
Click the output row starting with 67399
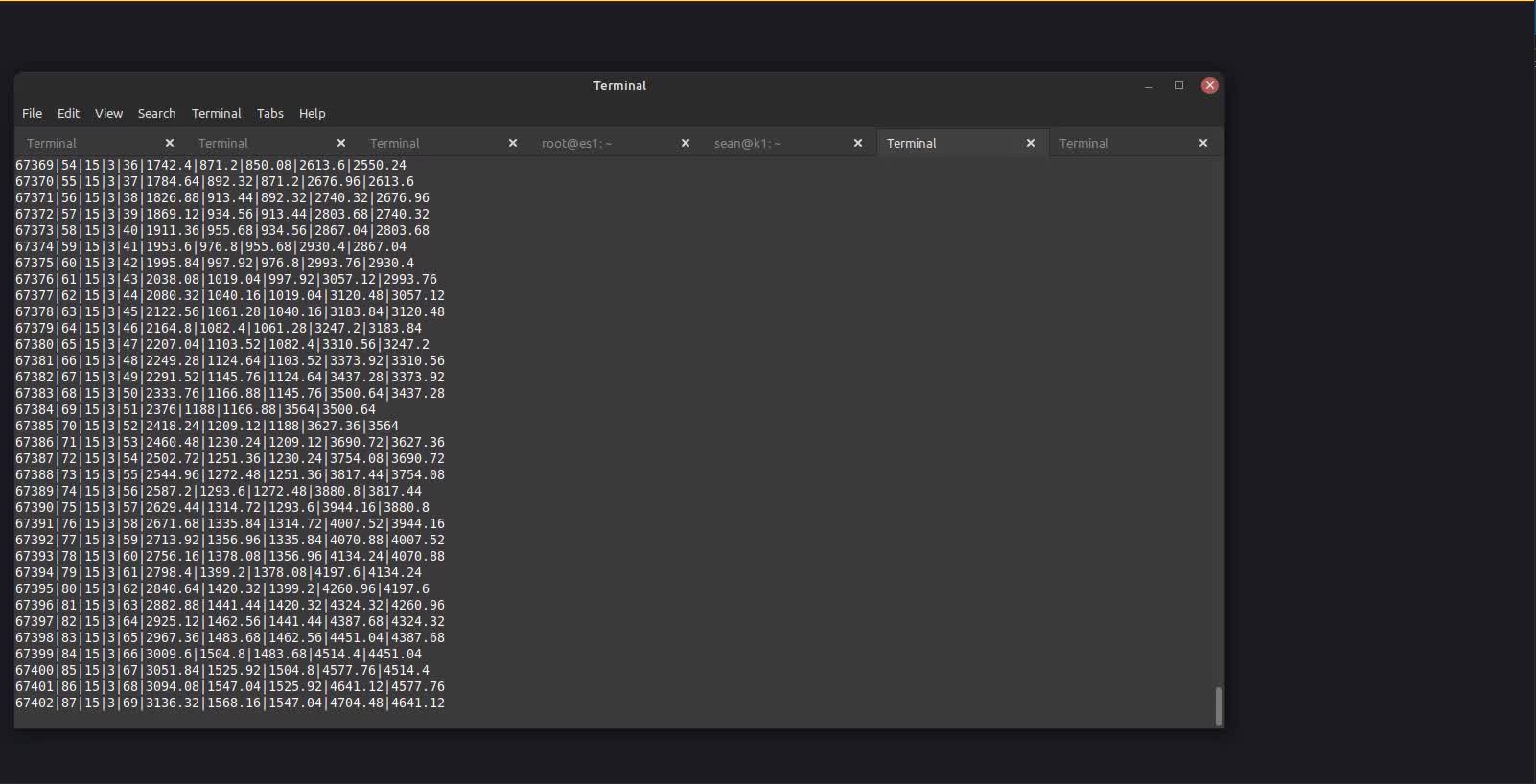point(219,654)
